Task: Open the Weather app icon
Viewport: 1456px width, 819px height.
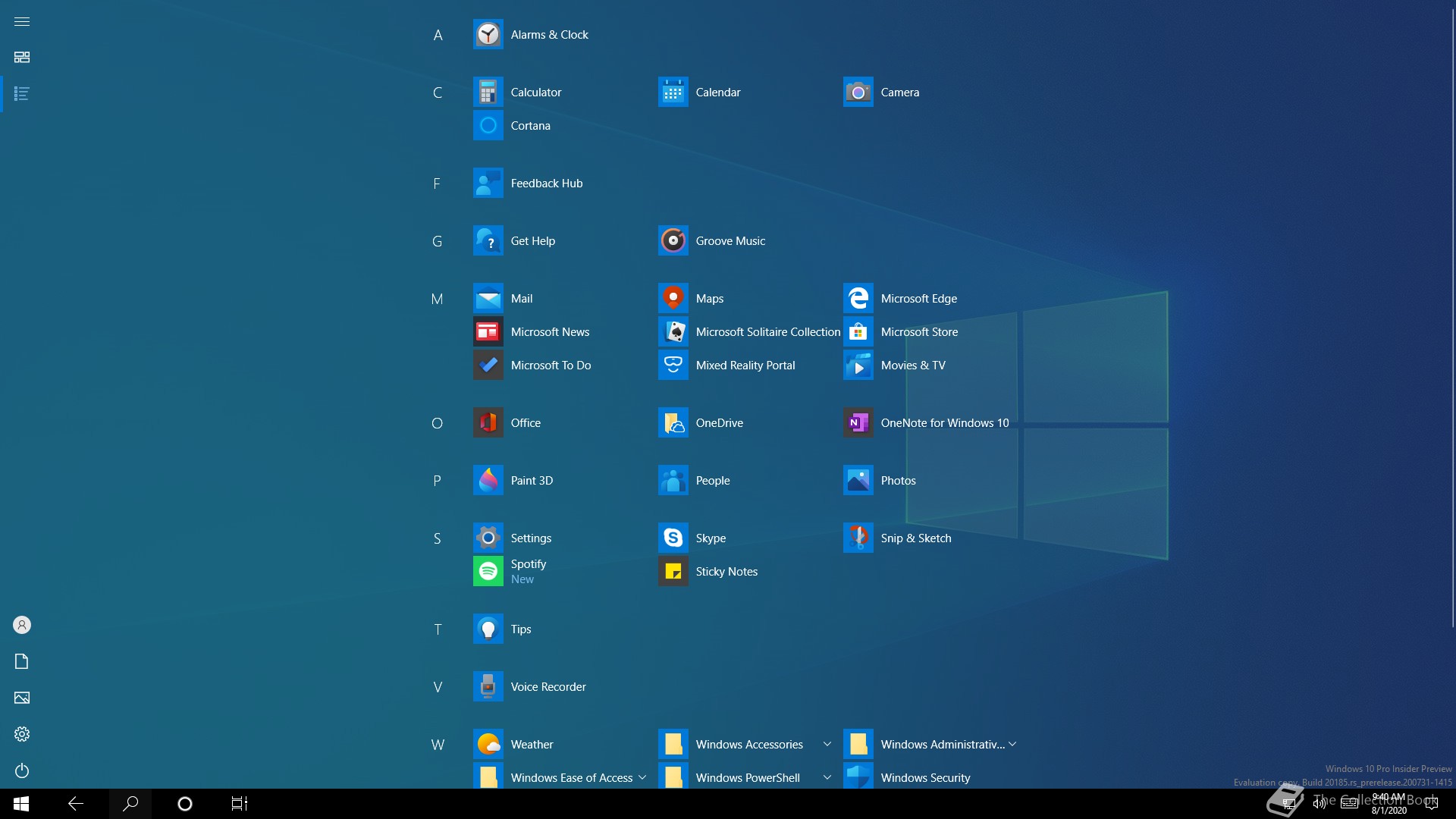Action: tap(488, 744)
